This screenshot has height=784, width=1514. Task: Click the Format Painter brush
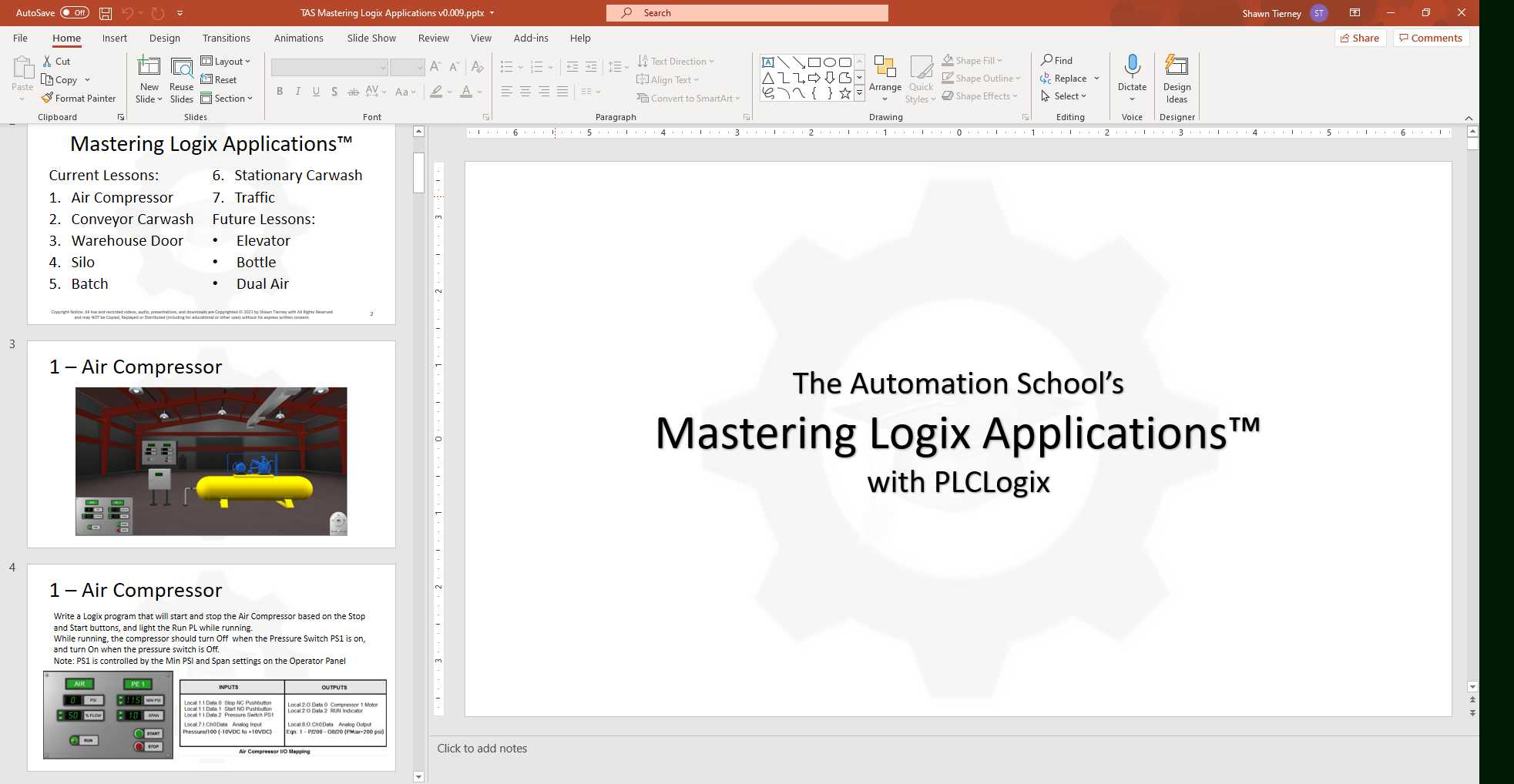pyautogui.click(x=48, y=98)
